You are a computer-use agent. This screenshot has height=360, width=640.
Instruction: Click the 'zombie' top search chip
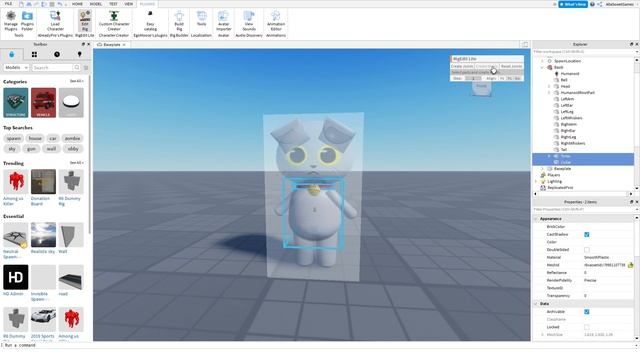point(73,138)
